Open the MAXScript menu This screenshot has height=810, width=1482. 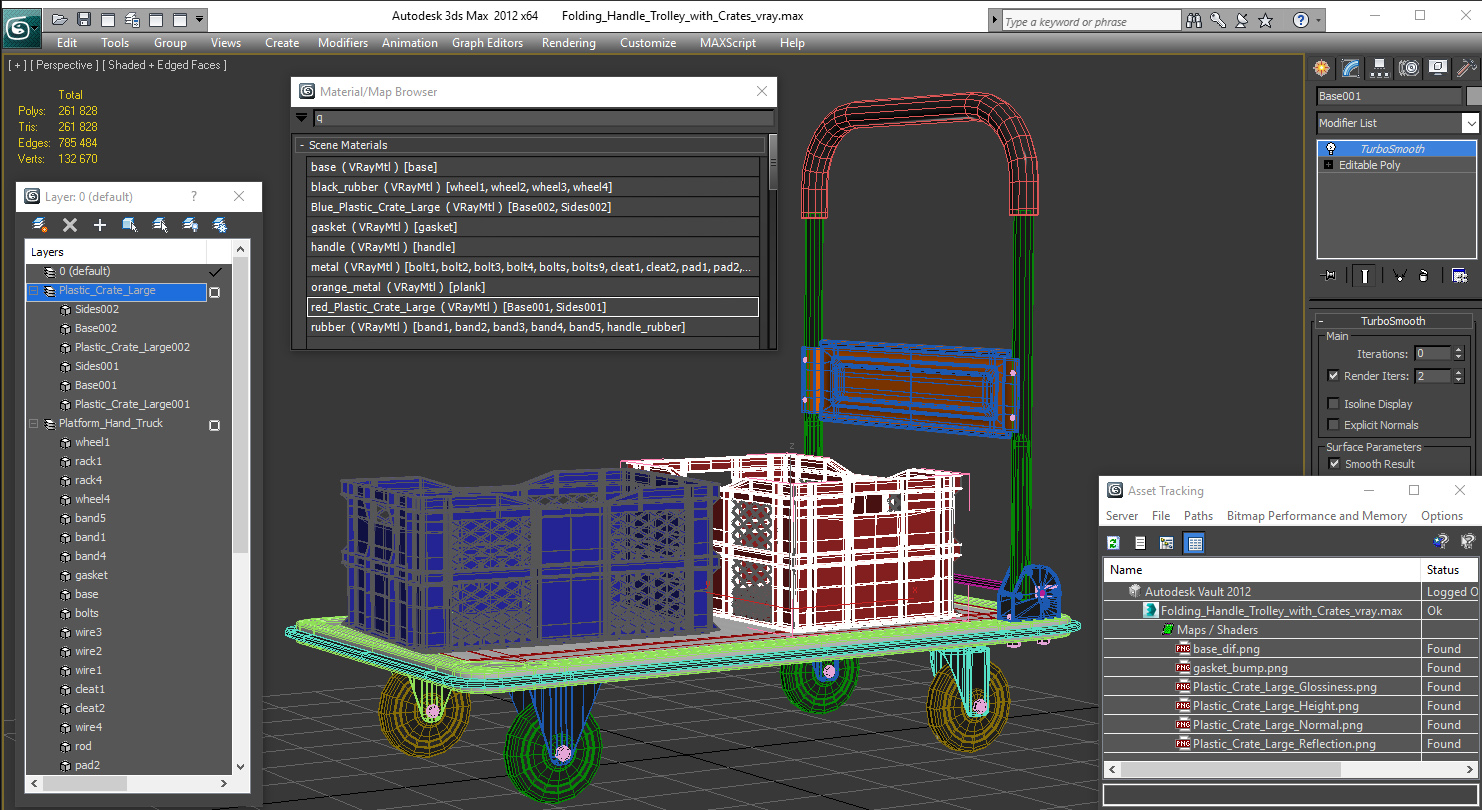click(730, 43)
